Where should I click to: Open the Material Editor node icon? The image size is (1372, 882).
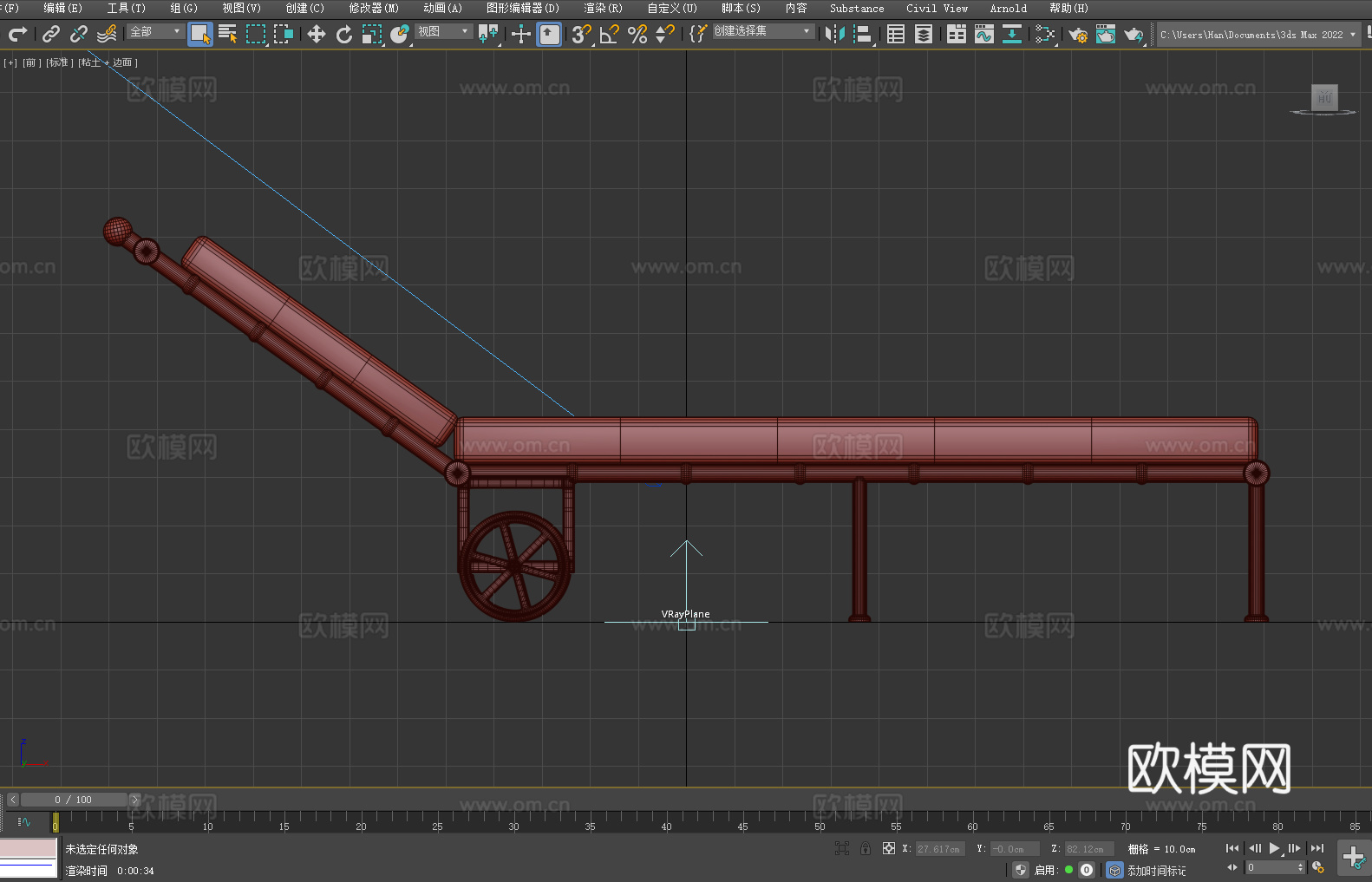[x=1045, y=34]
